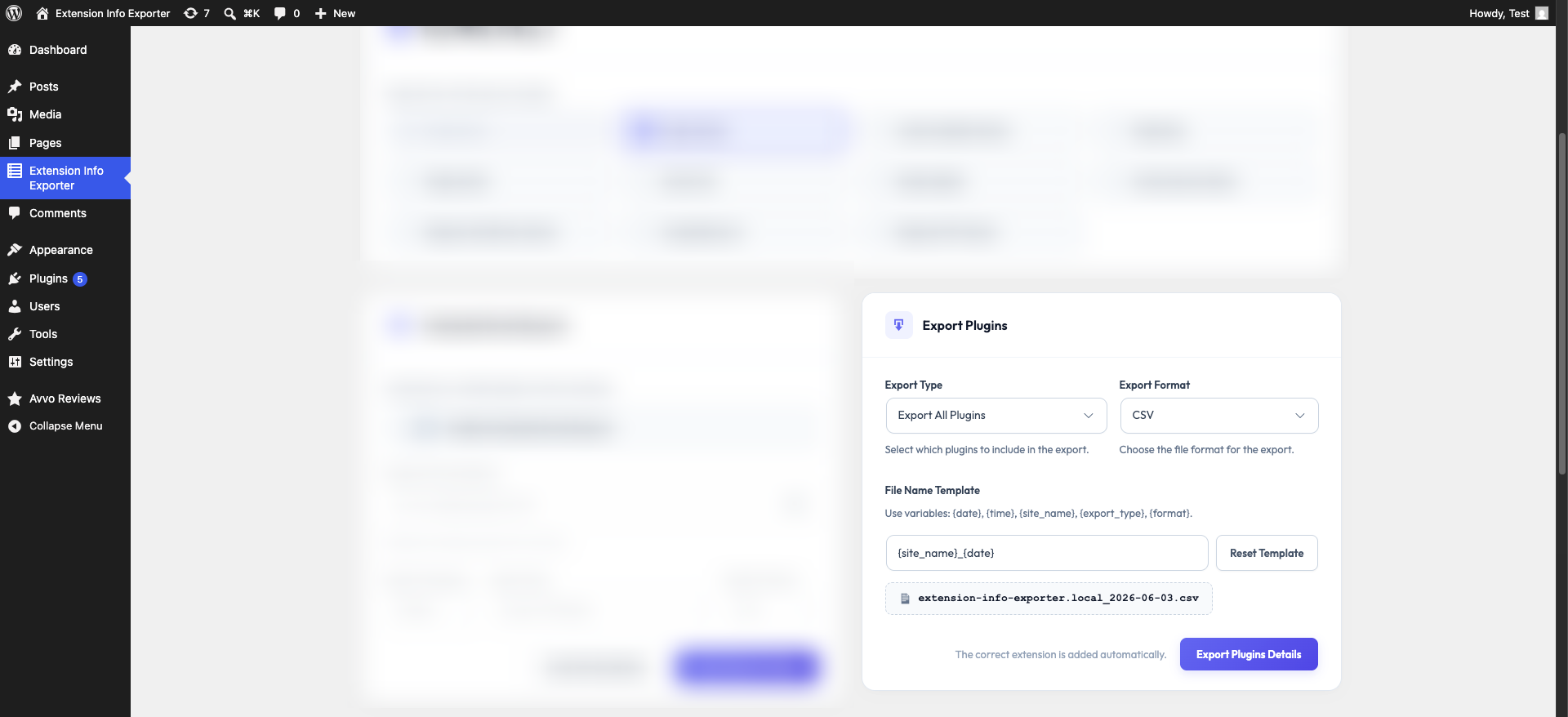This screenshot has width=1568, height=717.
Task: Open the Export Type dropdown
Action: pos(996,416)
